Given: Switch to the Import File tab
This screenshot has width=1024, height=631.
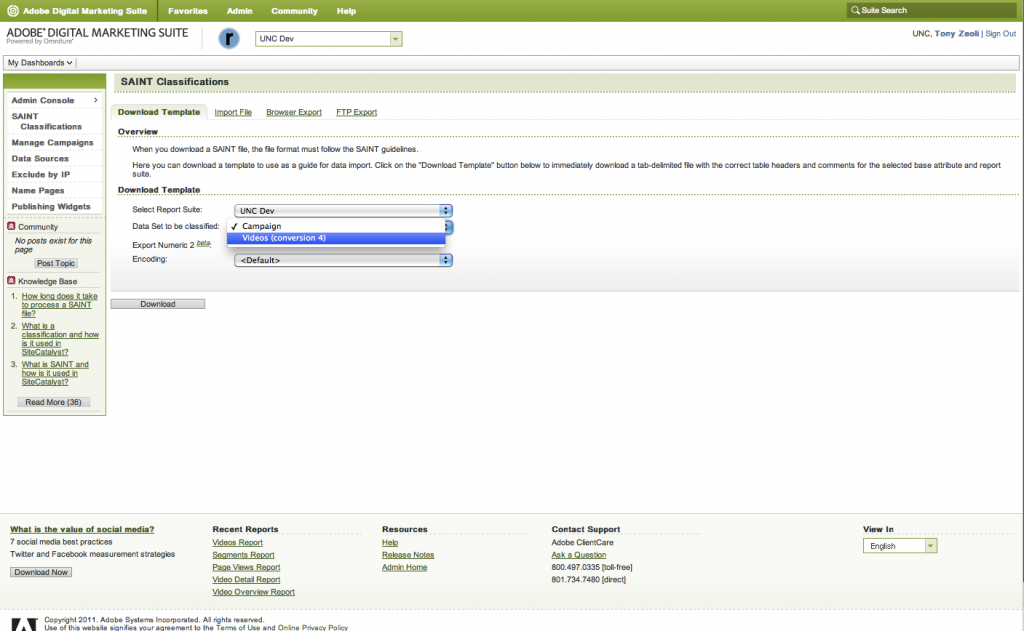Looking at the screenshot, I should point(233,112).
